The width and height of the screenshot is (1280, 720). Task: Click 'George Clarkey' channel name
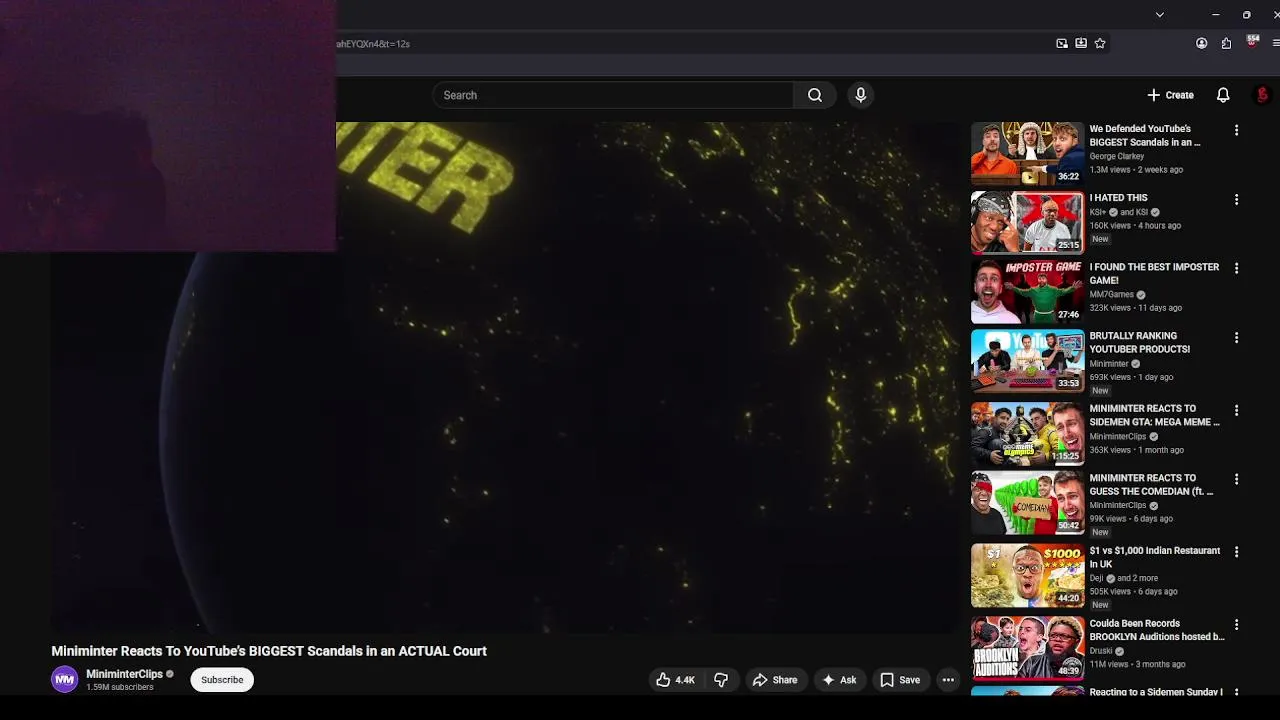tap(1116, 157)
